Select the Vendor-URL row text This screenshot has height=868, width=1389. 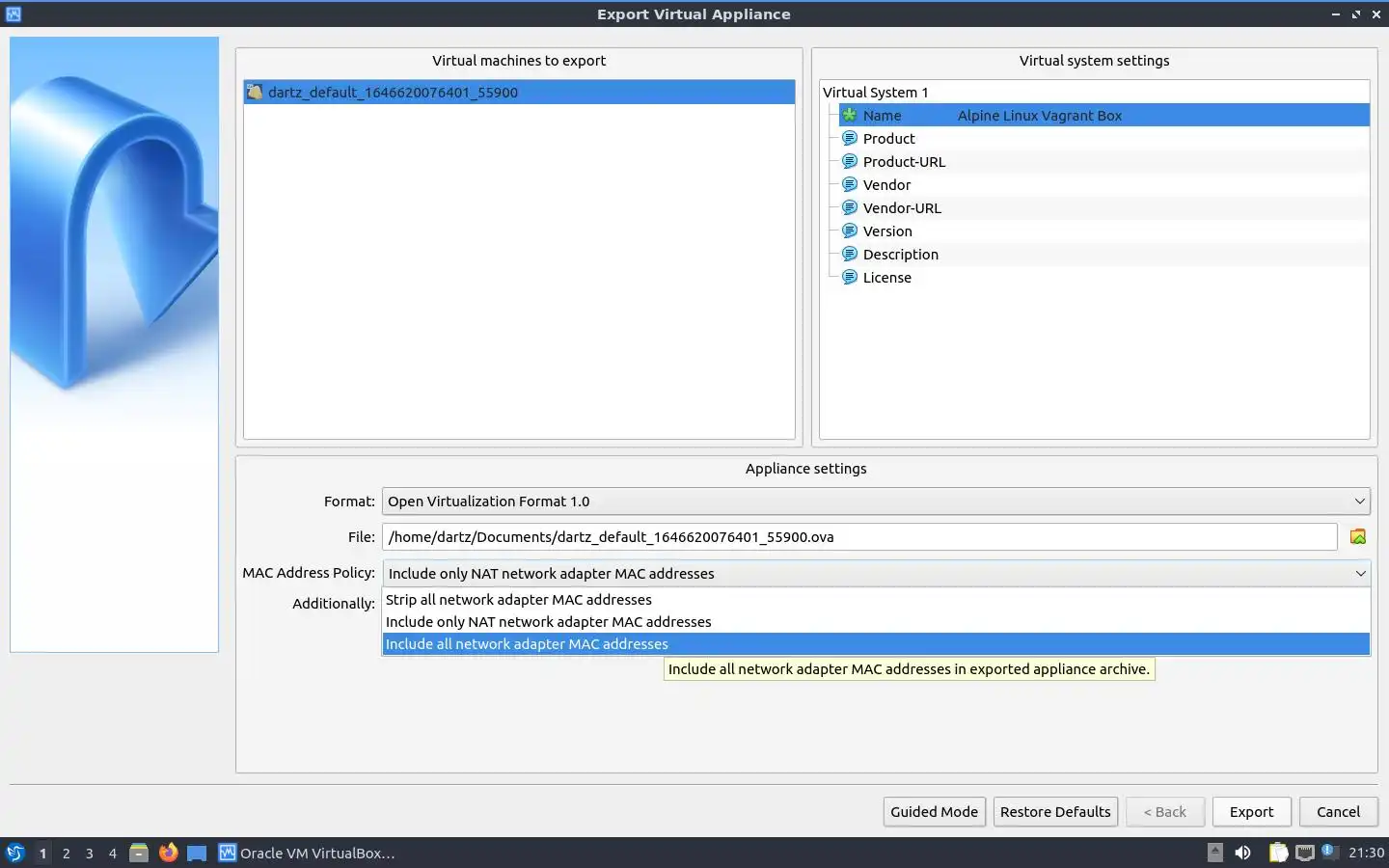pyautogui.click(x=902, y=208)
